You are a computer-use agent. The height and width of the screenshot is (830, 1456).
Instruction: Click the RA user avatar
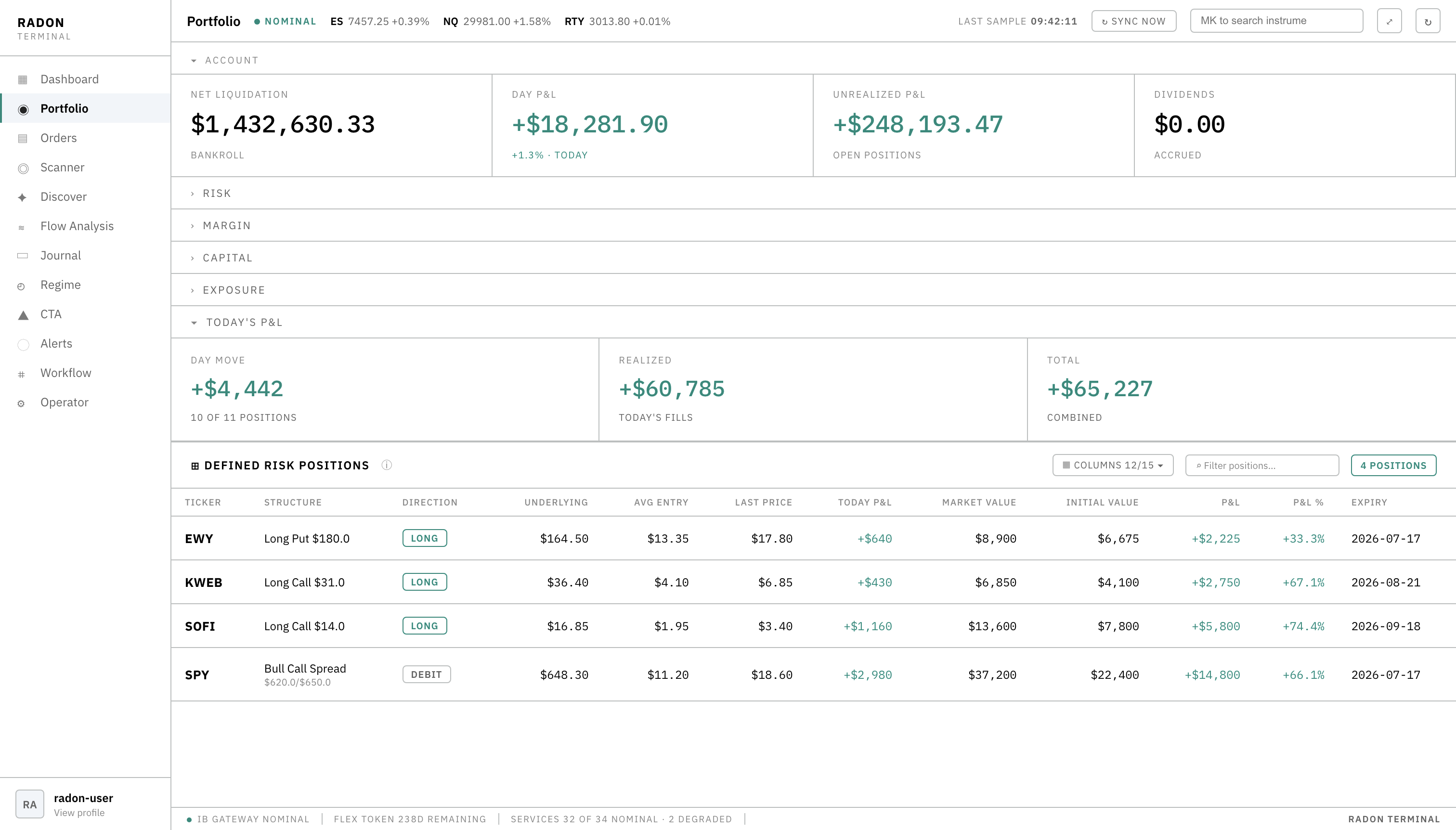click(x=30, y=804)
